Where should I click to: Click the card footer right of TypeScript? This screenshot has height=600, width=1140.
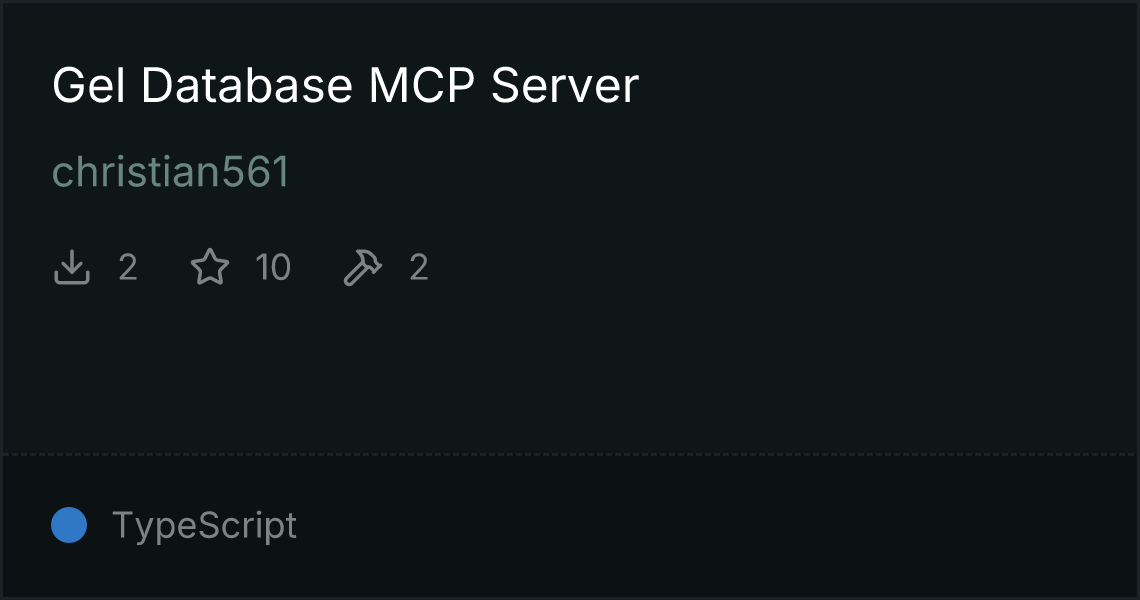[716, 525]
